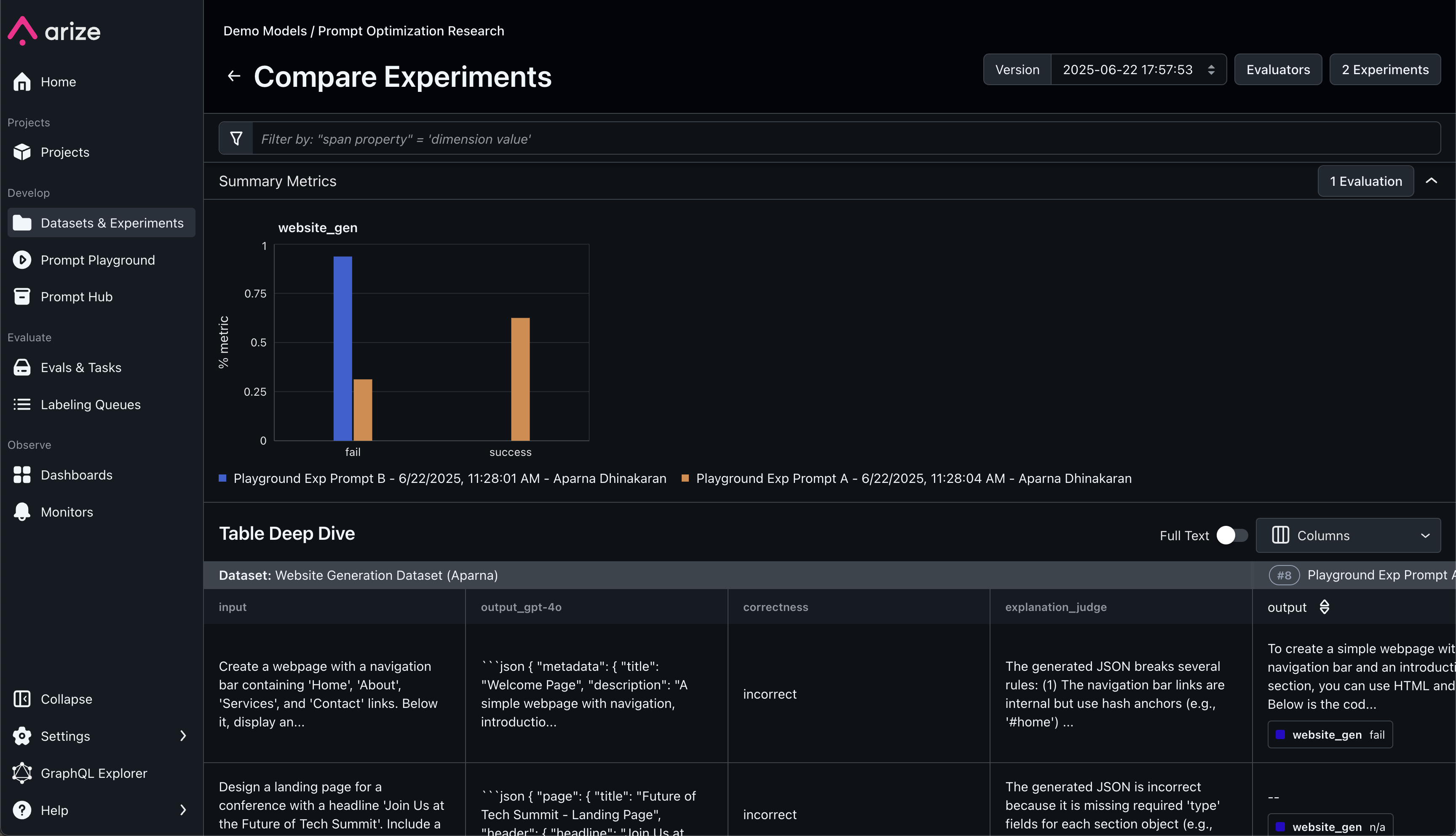Open the 1 Evaluation selector

pyautogui.click(x=1365, y=181)
